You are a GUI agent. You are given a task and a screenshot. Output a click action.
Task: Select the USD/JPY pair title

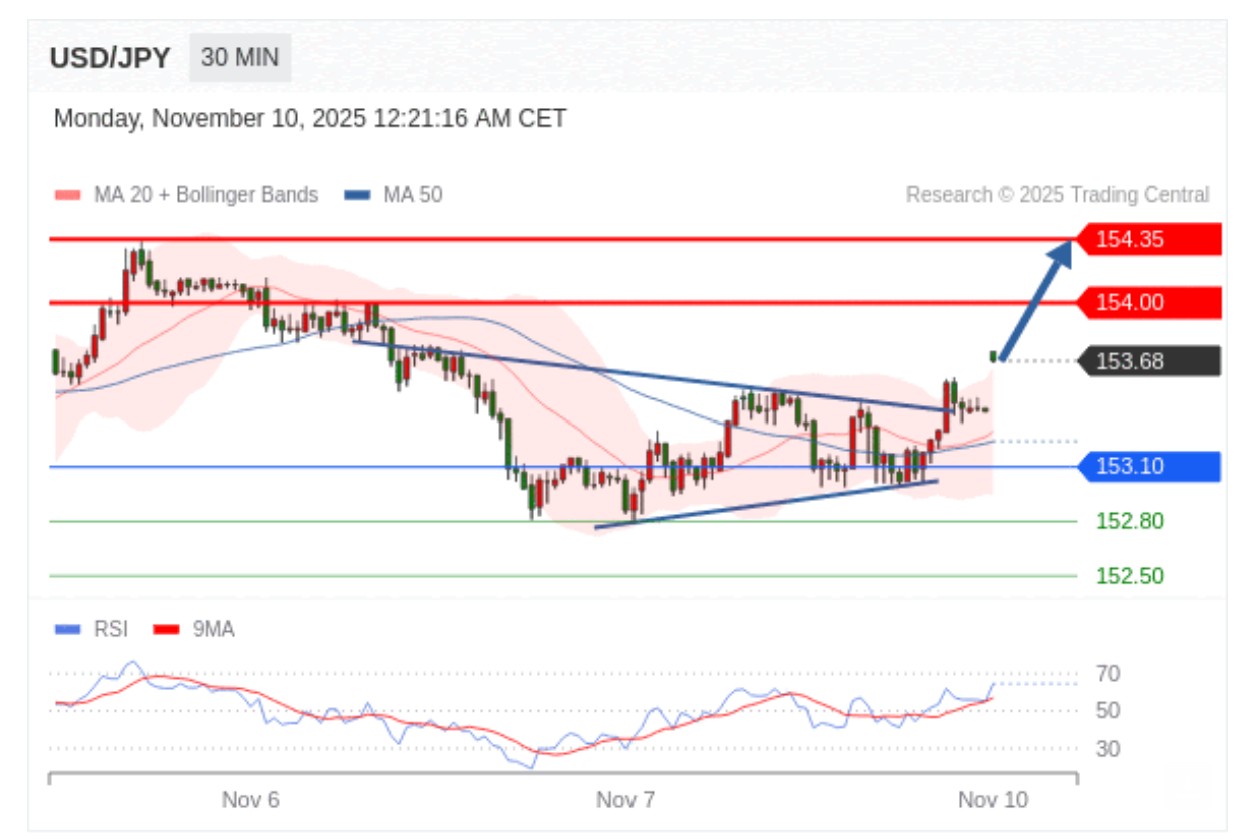110,57
